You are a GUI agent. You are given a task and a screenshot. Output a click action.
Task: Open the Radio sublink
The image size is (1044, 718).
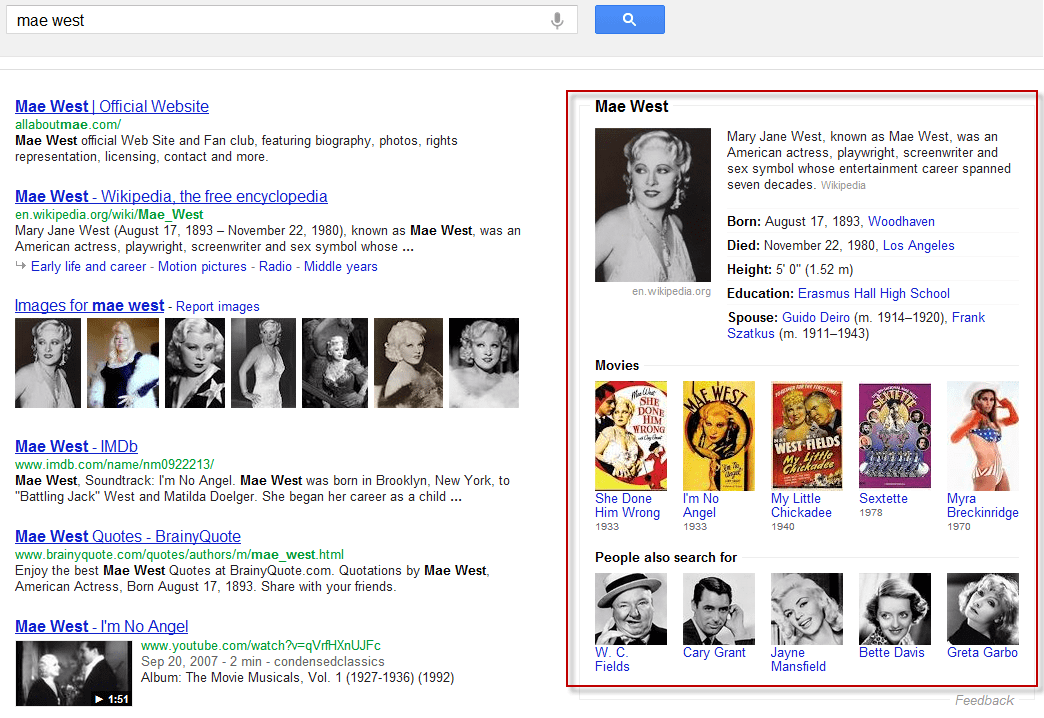(276, 266)
